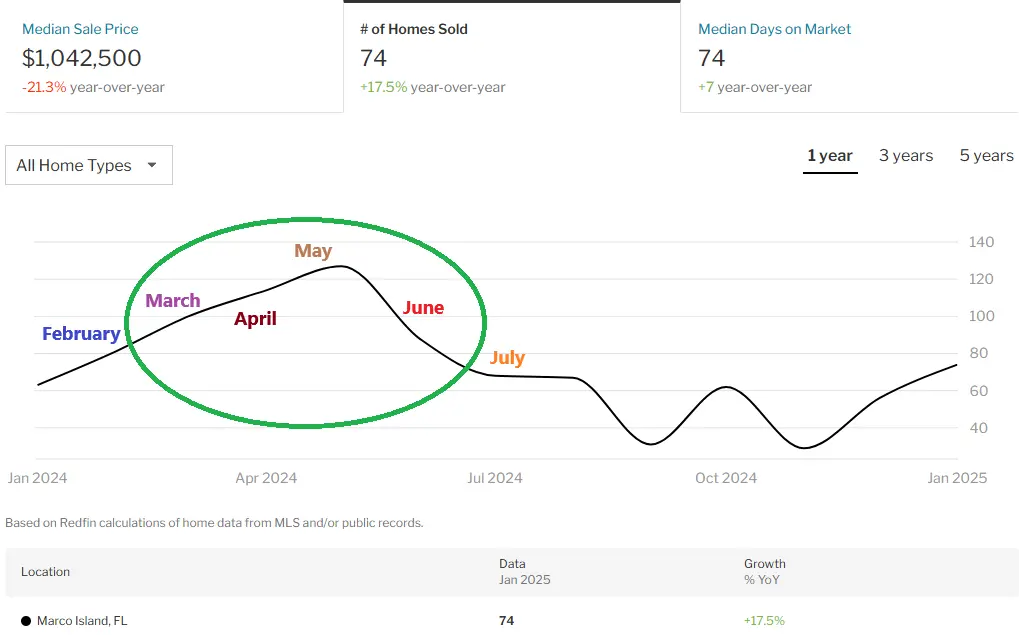Click the Marco Island, FL black dot
Screen dimensions: 1019x635
coord(26,621)
